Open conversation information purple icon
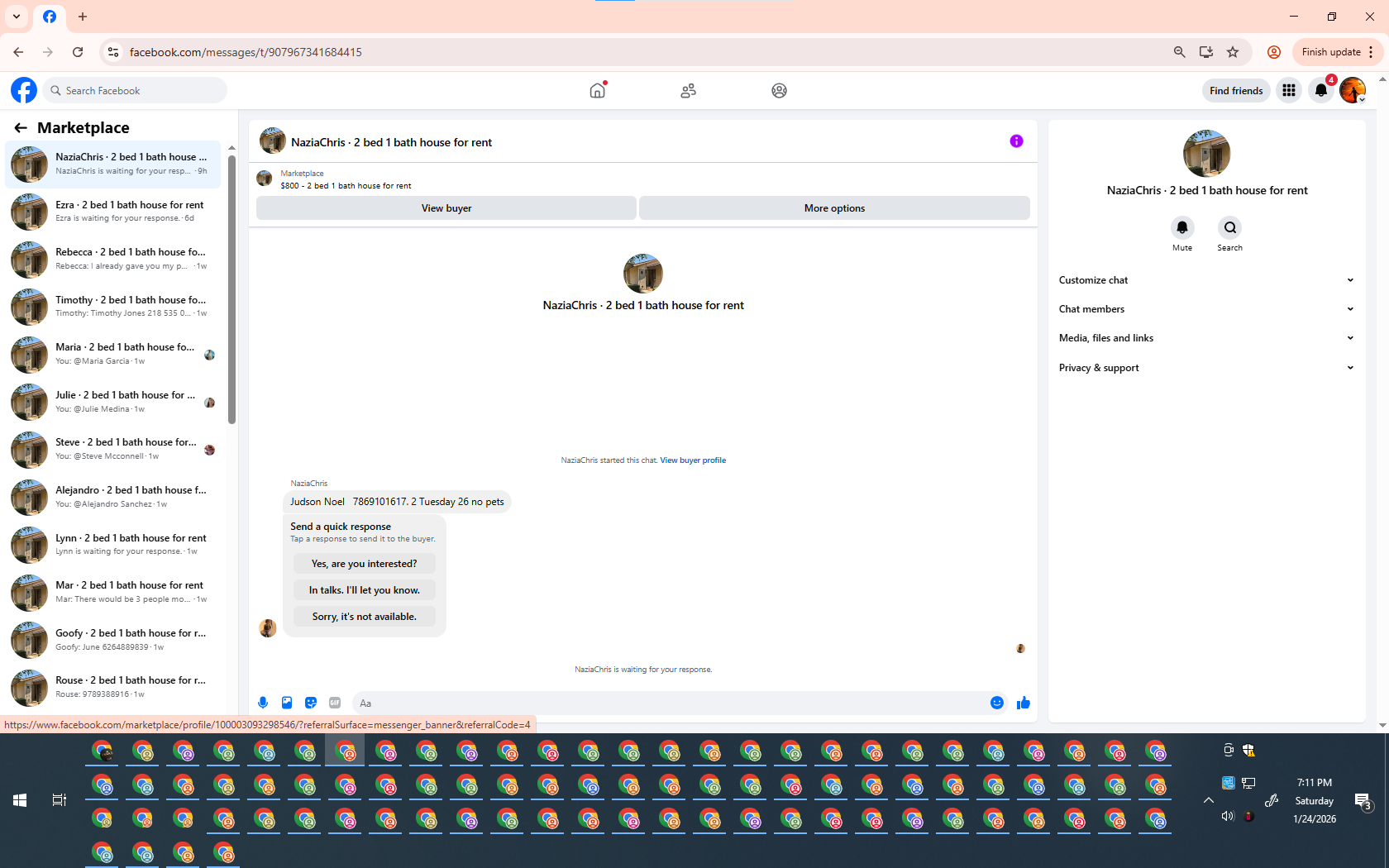This screenshot has width=1389, height=868. (1016, 141)
